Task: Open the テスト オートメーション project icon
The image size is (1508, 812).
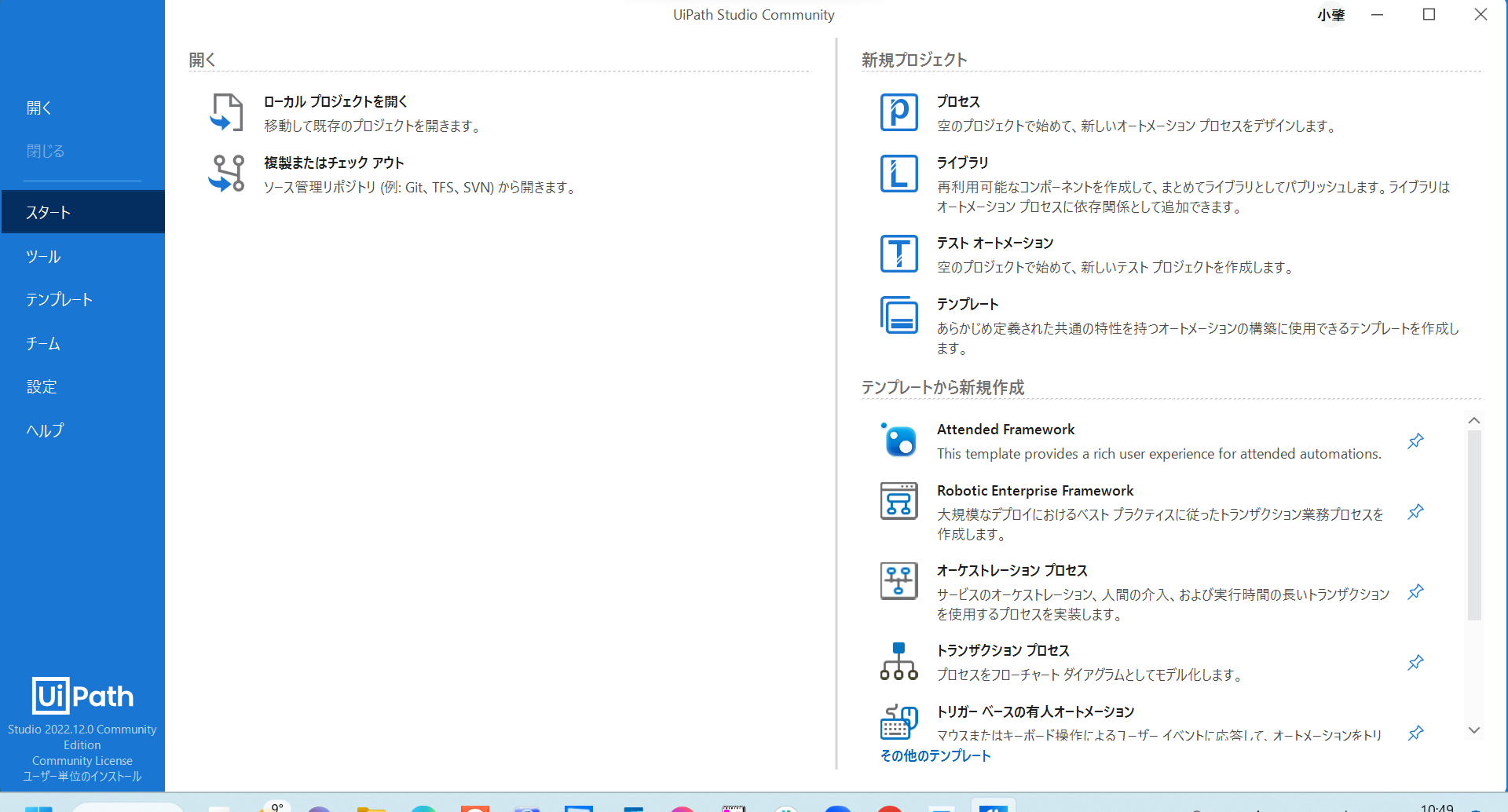Action: [x=899, y=253]
